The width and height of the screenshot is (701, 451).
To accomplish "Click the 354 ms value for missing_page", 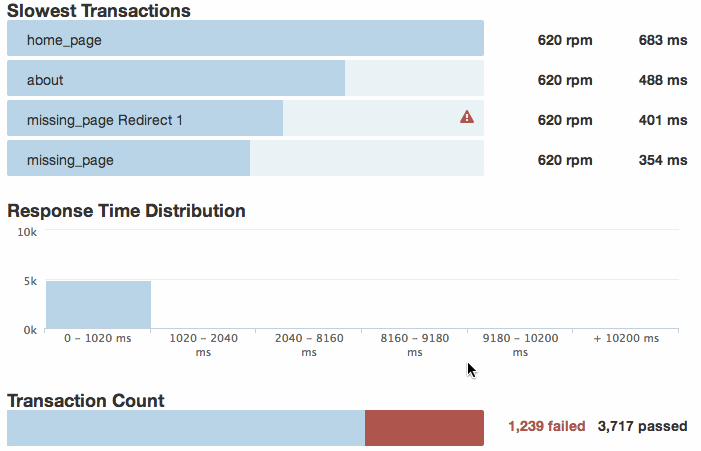I will click(663, 160).
